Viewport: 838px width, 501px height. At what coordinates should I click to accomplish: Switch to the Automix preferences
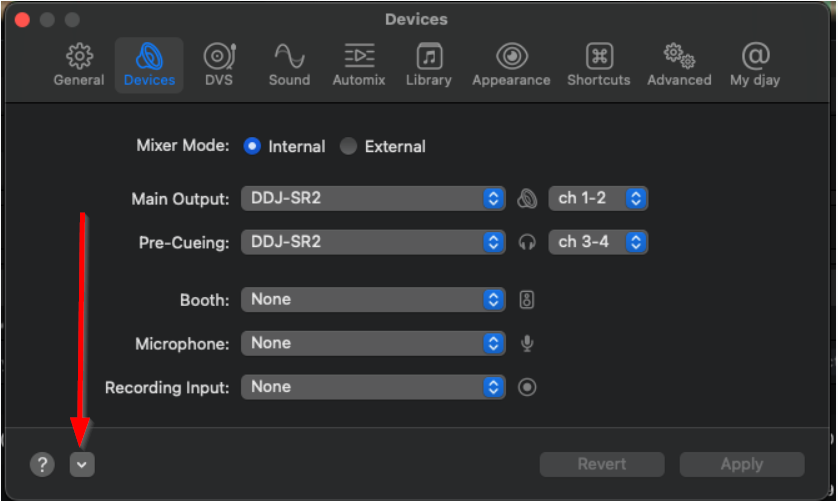(x=359, y=65)
